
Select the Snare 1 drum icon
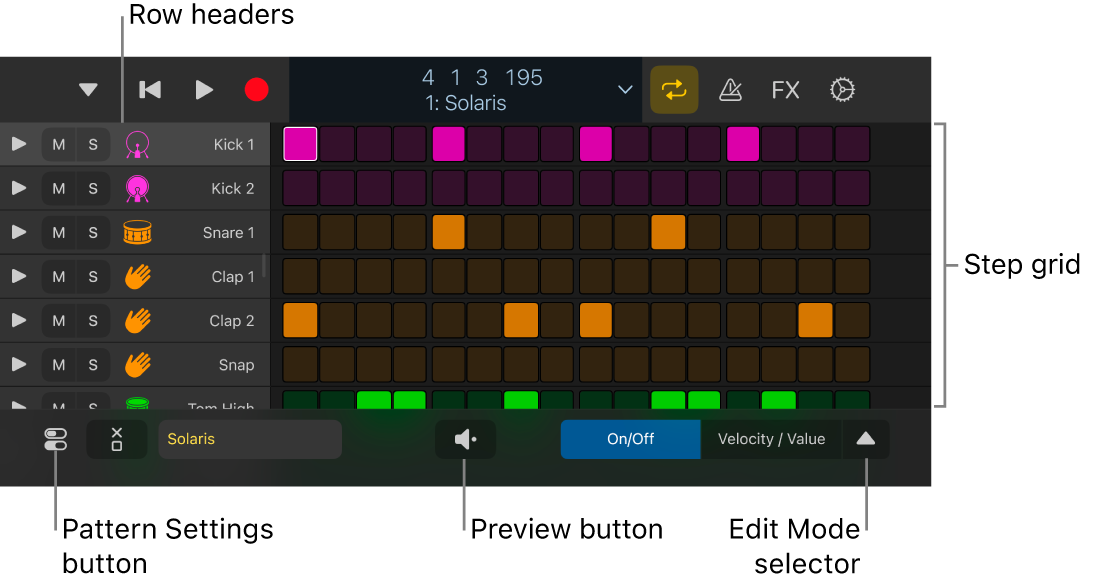point(136,232)
